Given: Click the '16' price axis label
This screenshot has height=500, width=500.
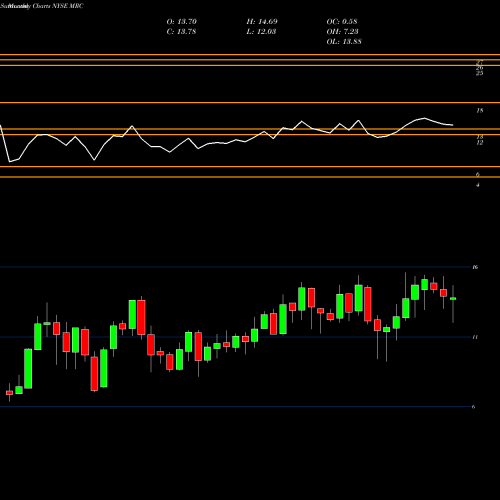Looking at the screenshot, I should pyautogui.click(x=475, y=267).
